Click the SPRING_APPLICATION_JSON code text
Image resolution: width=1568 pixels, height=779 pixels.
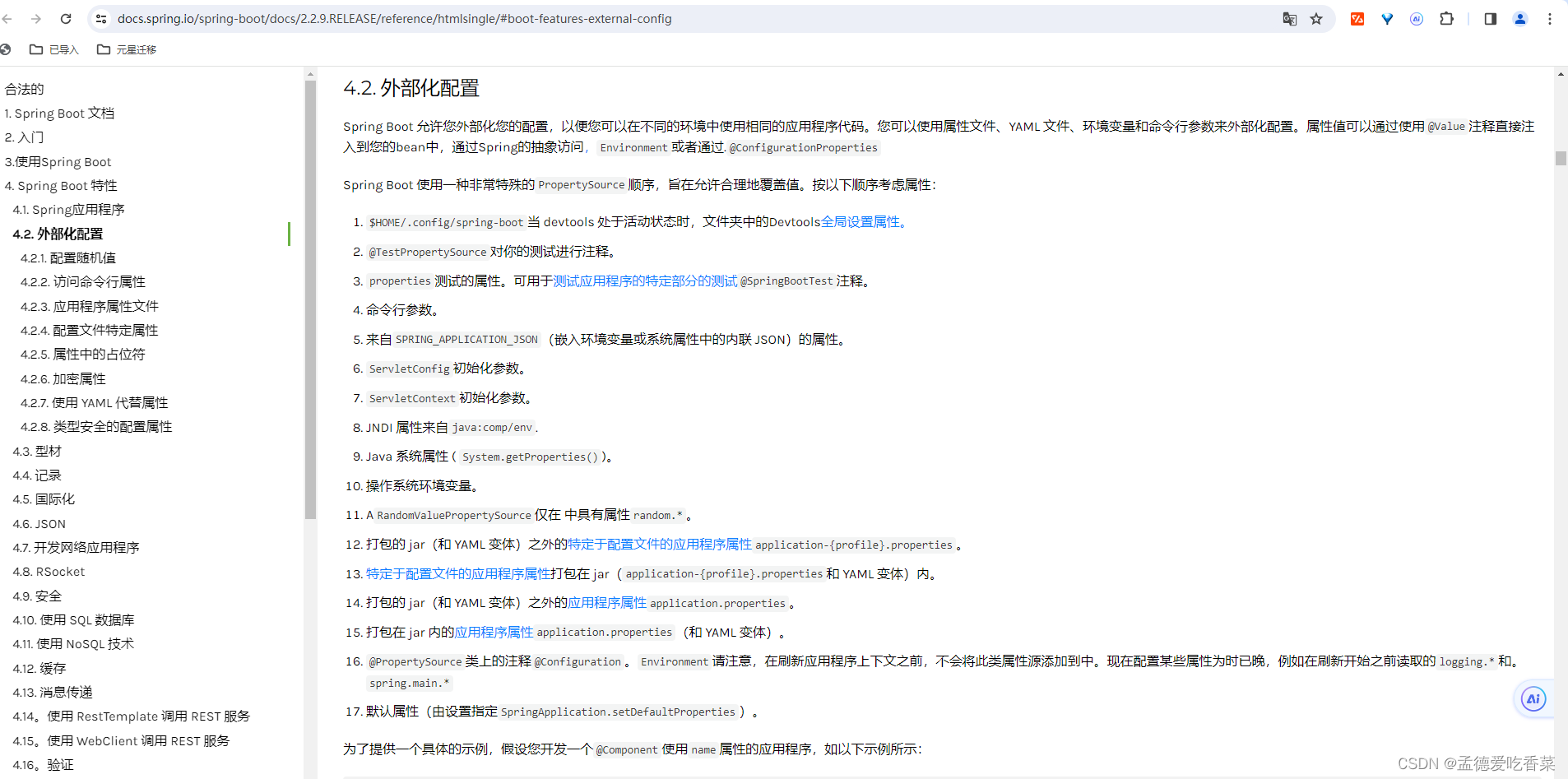[466, 340]
